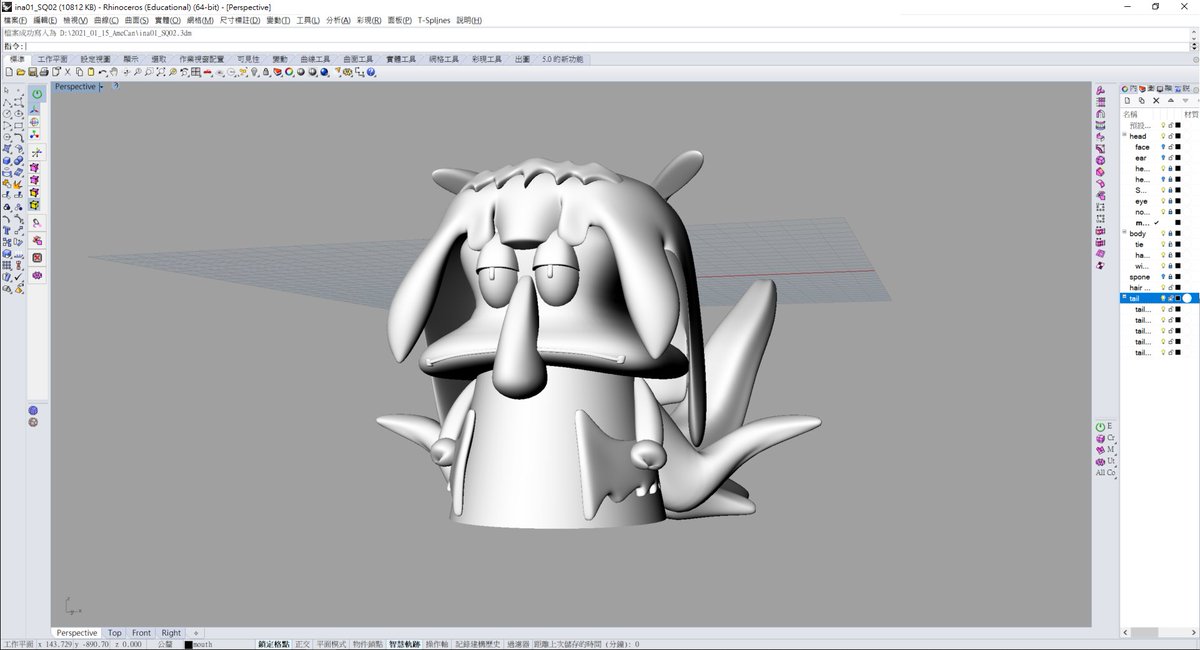Click the purple flower icon in left toolbar
Viewport: 1200px width, 650px height.
[37, 274]
